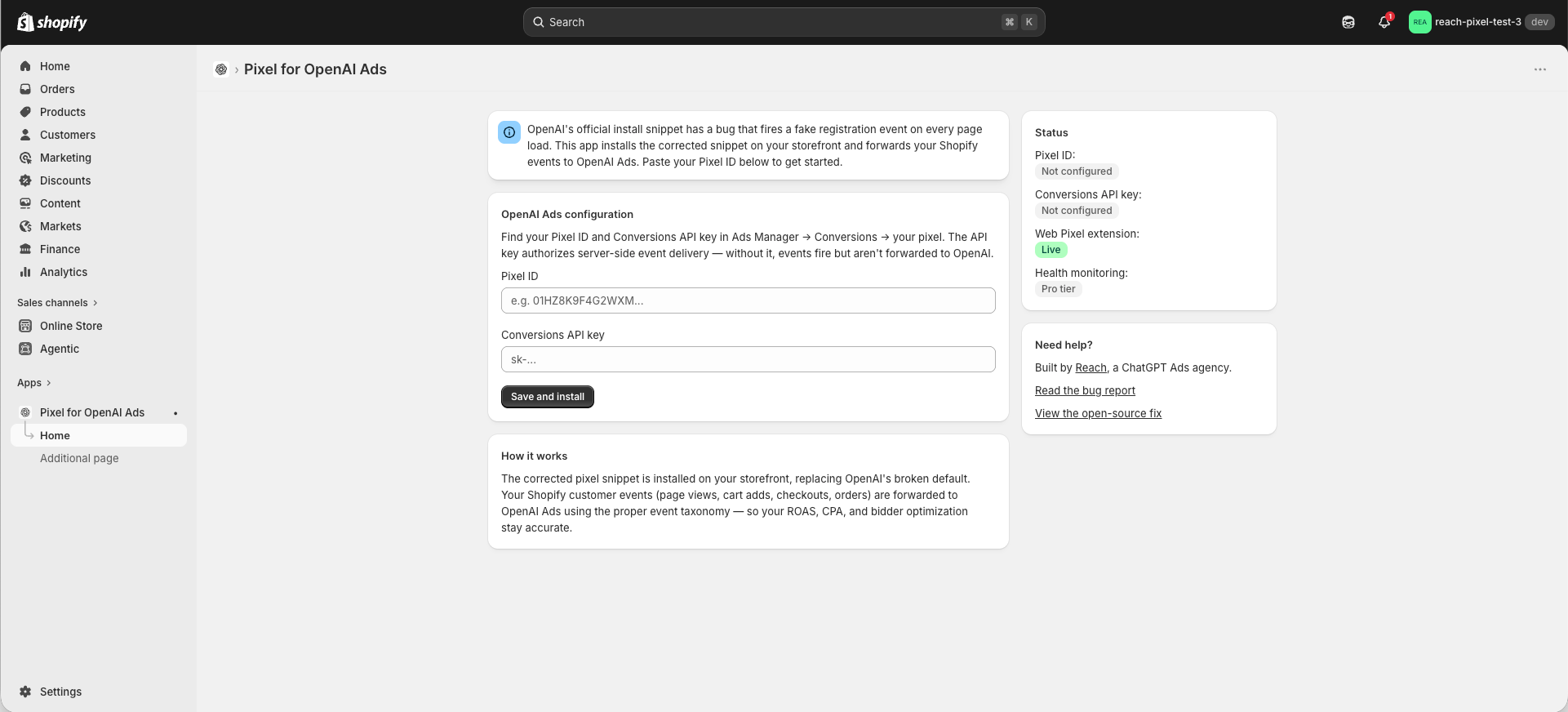The width and height of the screenshot is (1568, 712).
Task: Click the Orders inbox icon
Action: pos(25,89)
